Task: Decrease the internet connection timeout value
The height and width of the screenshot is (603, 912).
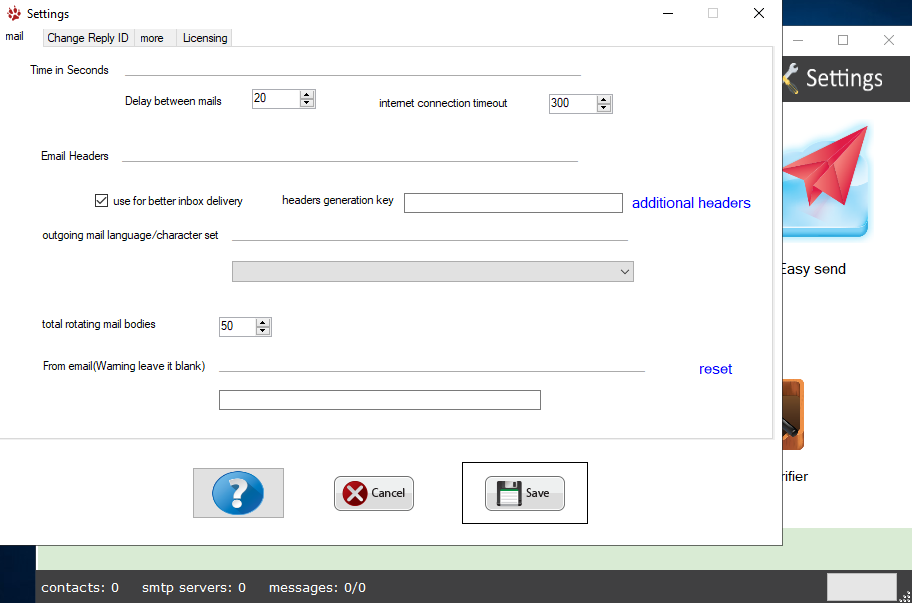Action: pyautogui.click(x=604, y=108)
